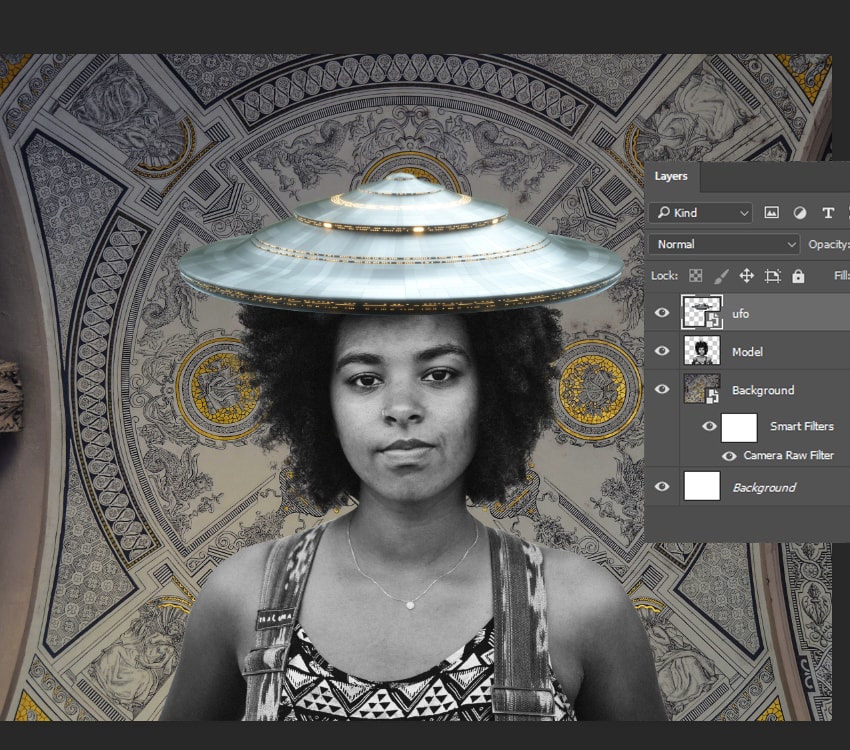This screenshot has height=750, width=850.
Task: Filter layers by type layer icon
Action: click(x=828, y=213)
